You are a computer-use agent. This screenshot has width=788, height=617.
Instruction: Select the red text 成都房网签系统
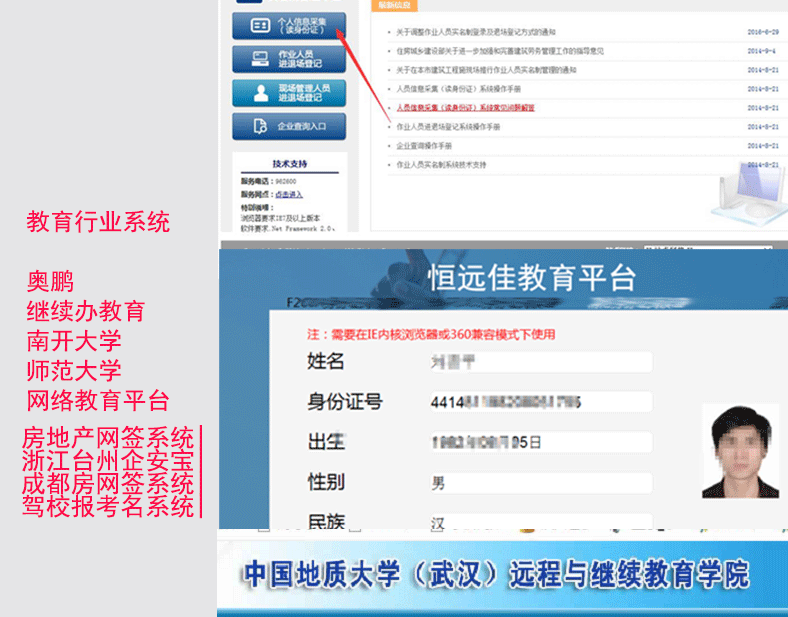click(x=108, y=484)
